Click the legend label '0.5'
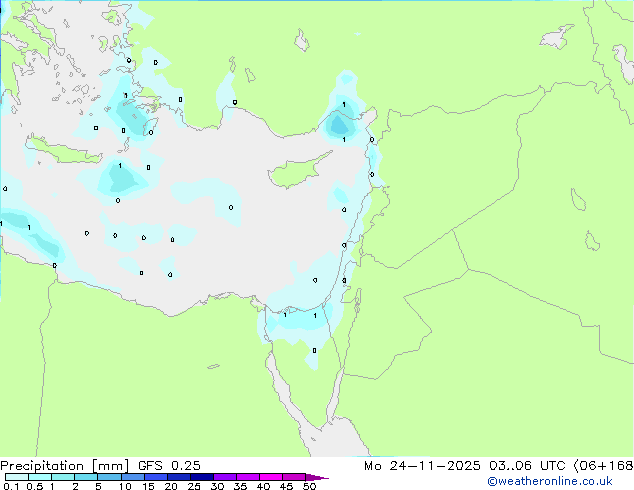This screenshot has height=490, width=634. coord(34,486)
